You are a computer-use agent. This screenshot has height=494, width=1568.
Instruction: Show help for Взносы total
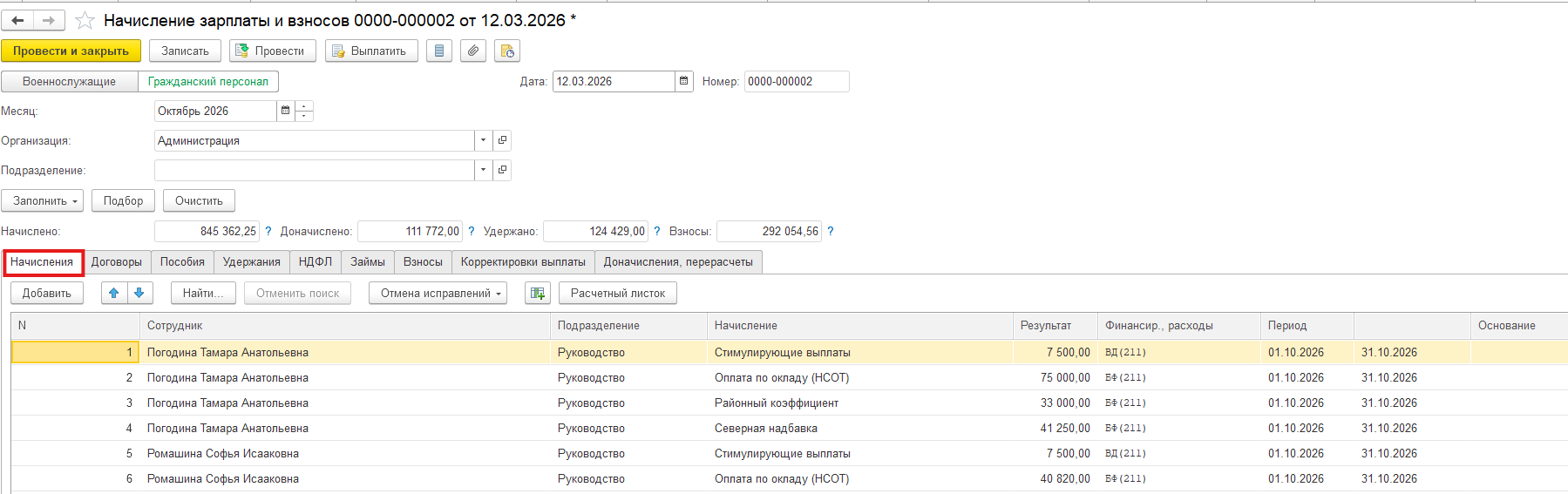point(831,232)
